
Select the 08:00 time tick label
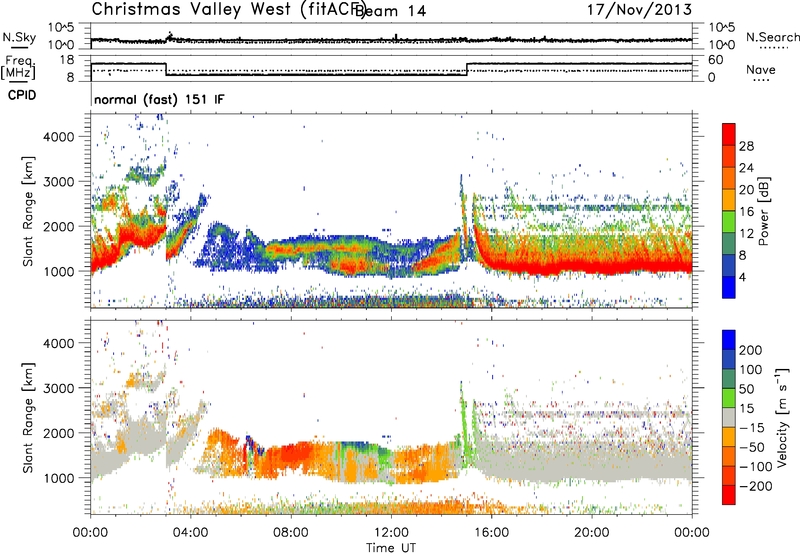coord(291,533)
